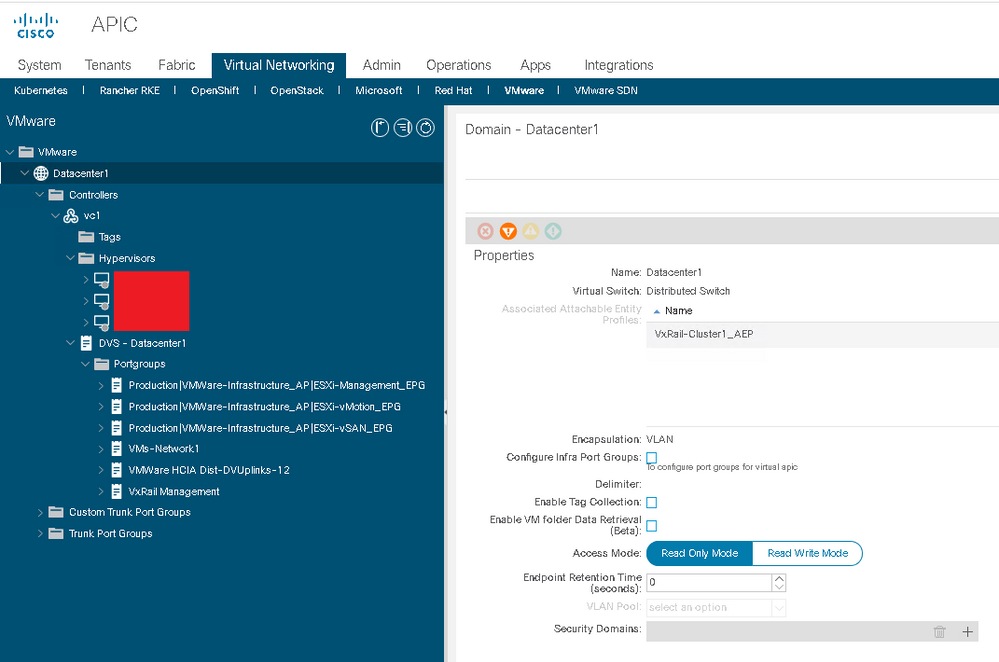
Task: Go to the OpenShift submenu
Action: (x=215, y=90)
